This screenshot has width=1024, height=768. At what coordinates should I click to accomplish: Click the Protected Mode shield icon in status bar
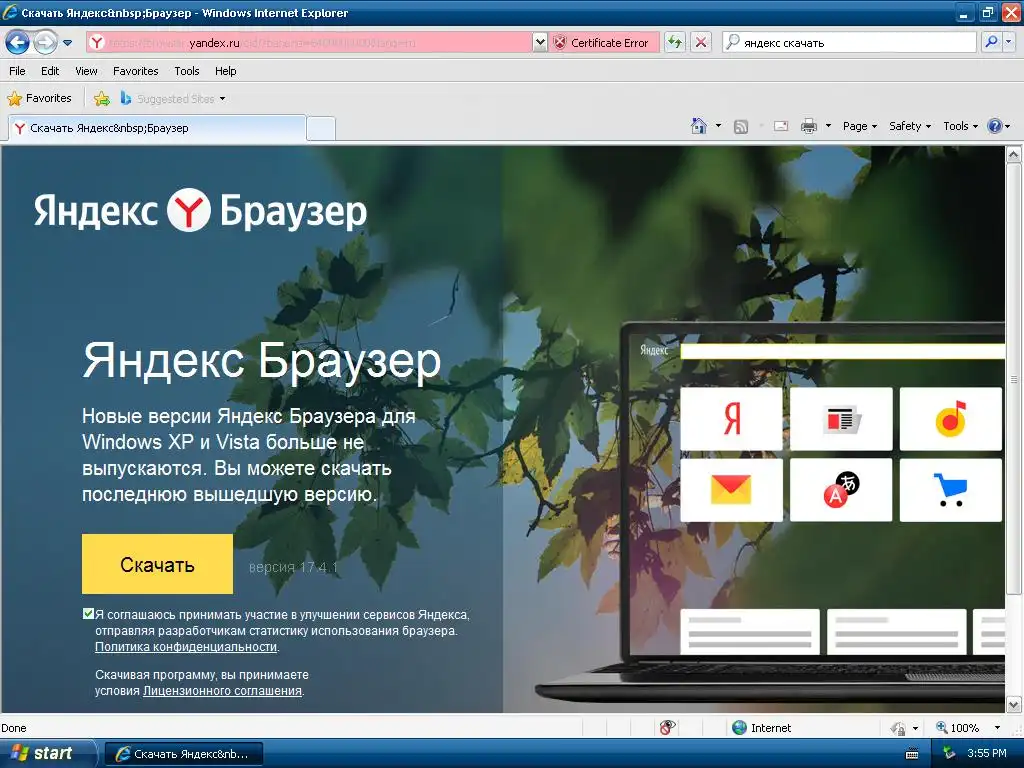click(x=899, y=728)
